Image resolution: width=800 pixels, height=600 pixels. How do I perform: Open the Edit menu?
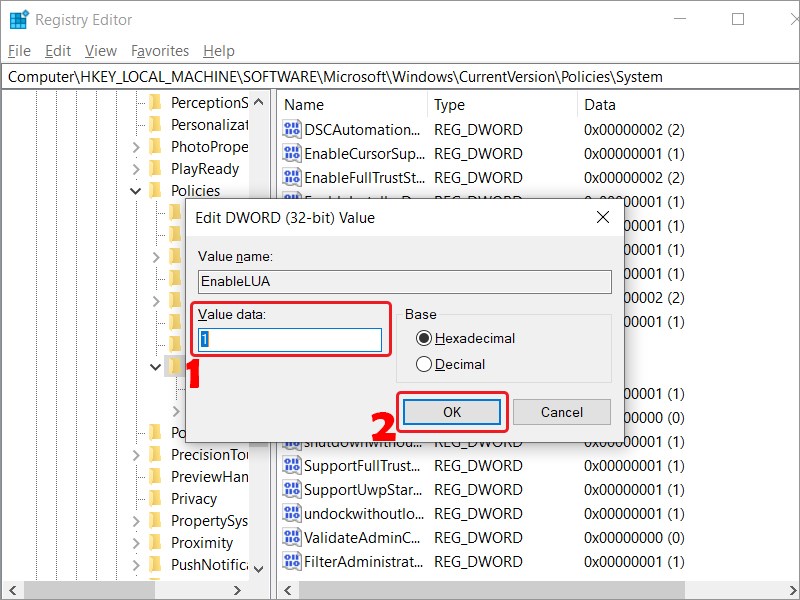tap(58, 50)
